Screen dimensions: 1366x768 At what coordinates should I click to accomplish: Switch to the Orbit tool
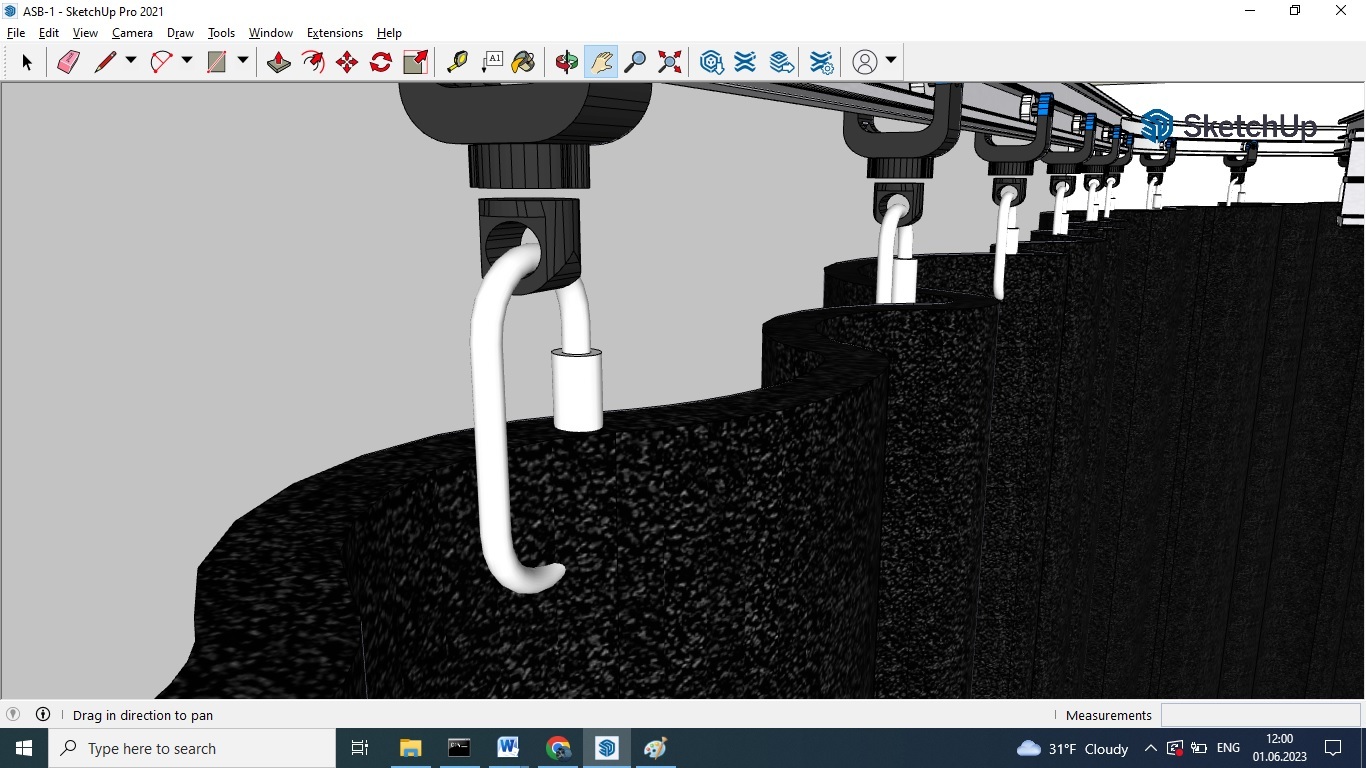(x=567, y=62)
